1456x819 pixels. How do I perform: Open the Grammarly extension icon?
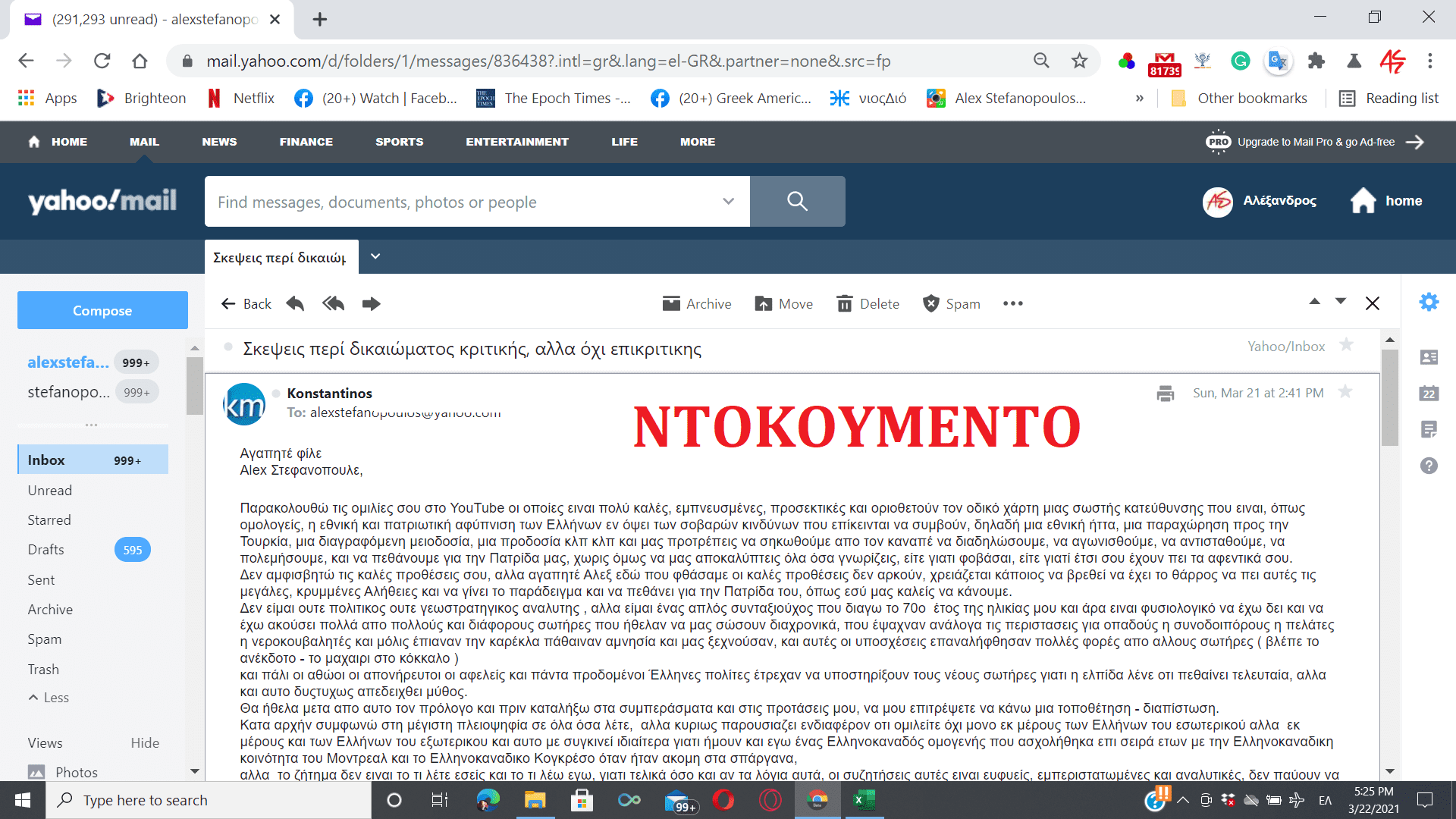pos(1241,61)
